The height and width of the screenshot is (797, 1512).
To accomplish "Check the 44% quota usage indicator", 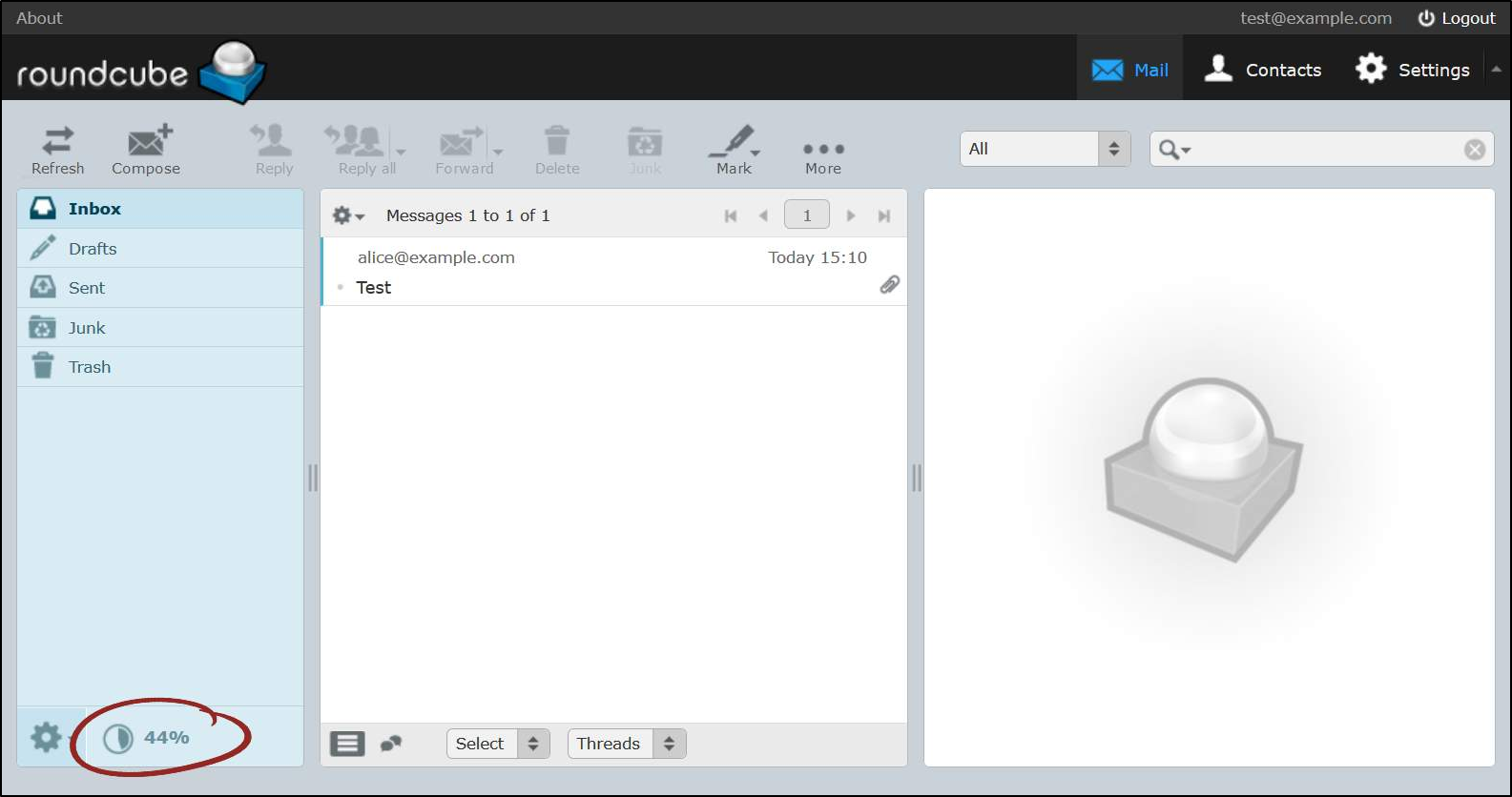I will pos(147,738).
